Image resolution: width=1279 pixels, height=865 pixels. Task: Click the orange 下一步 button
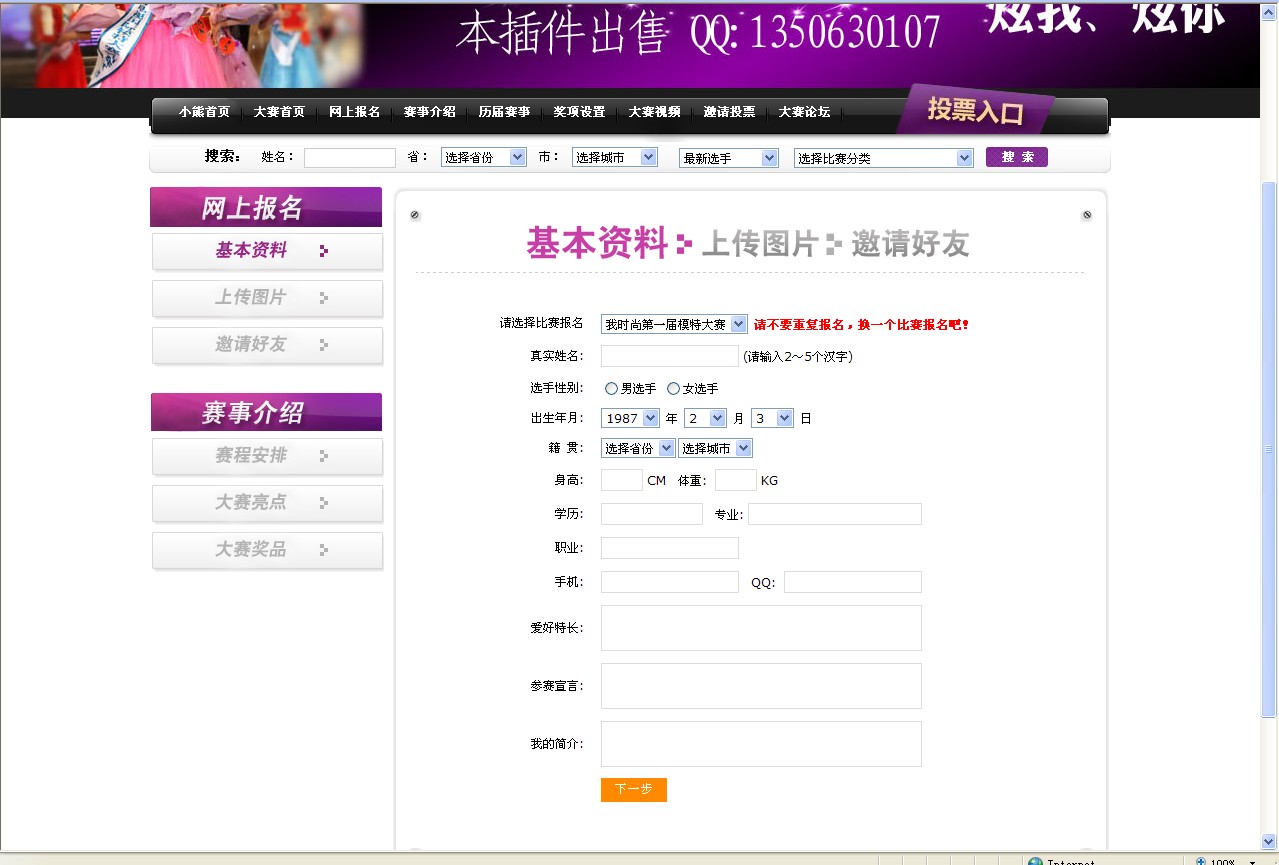pyautogui.click(x=634, y=790)
